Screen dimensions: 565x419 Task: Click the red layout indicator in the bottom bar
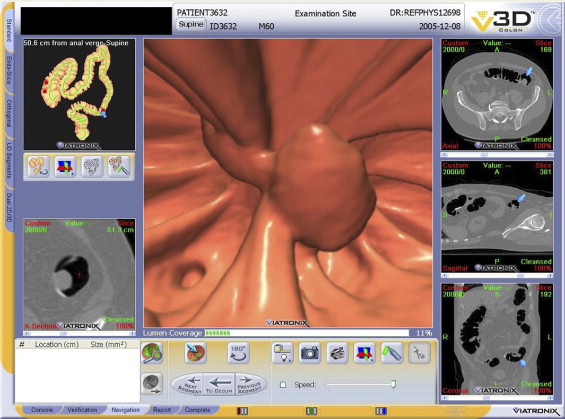pyautogui.click(x=242, y=411)
